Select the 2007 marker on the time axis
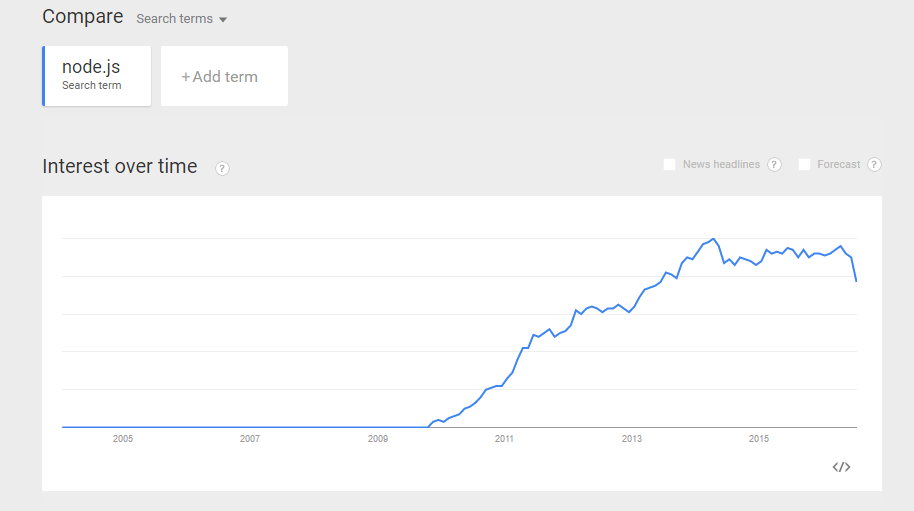 point(250,439)
